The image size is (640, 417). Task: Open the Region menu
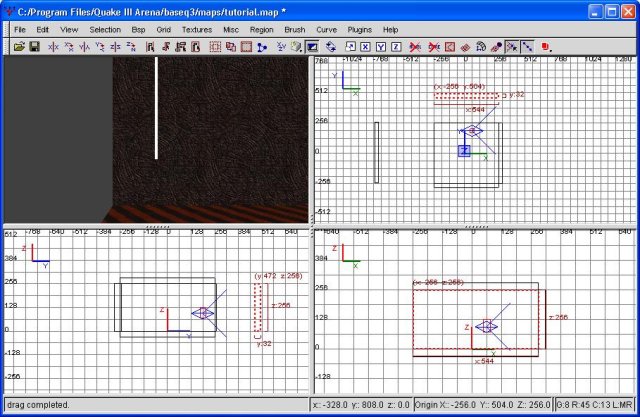pos(262,30)
